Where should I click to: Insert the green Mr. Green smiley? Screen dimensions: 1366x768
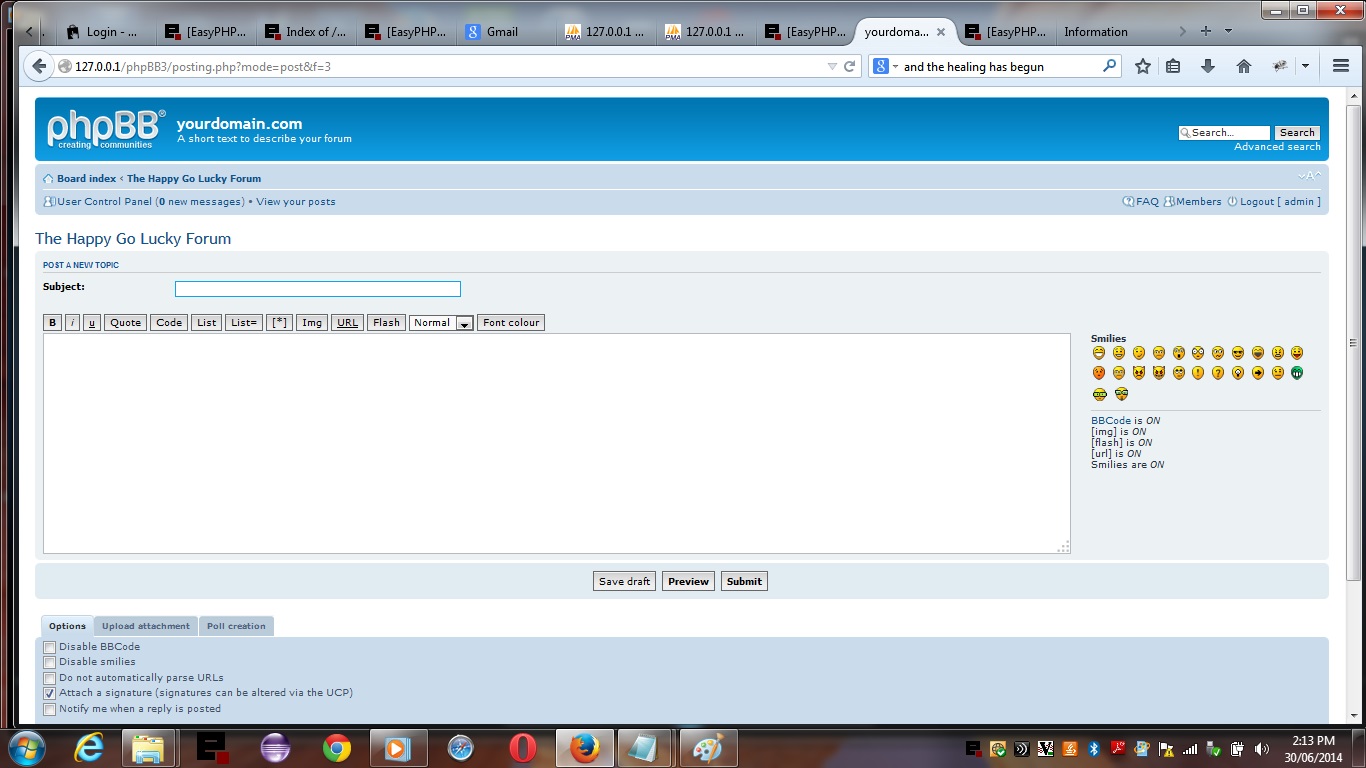tap(1297, 373)
